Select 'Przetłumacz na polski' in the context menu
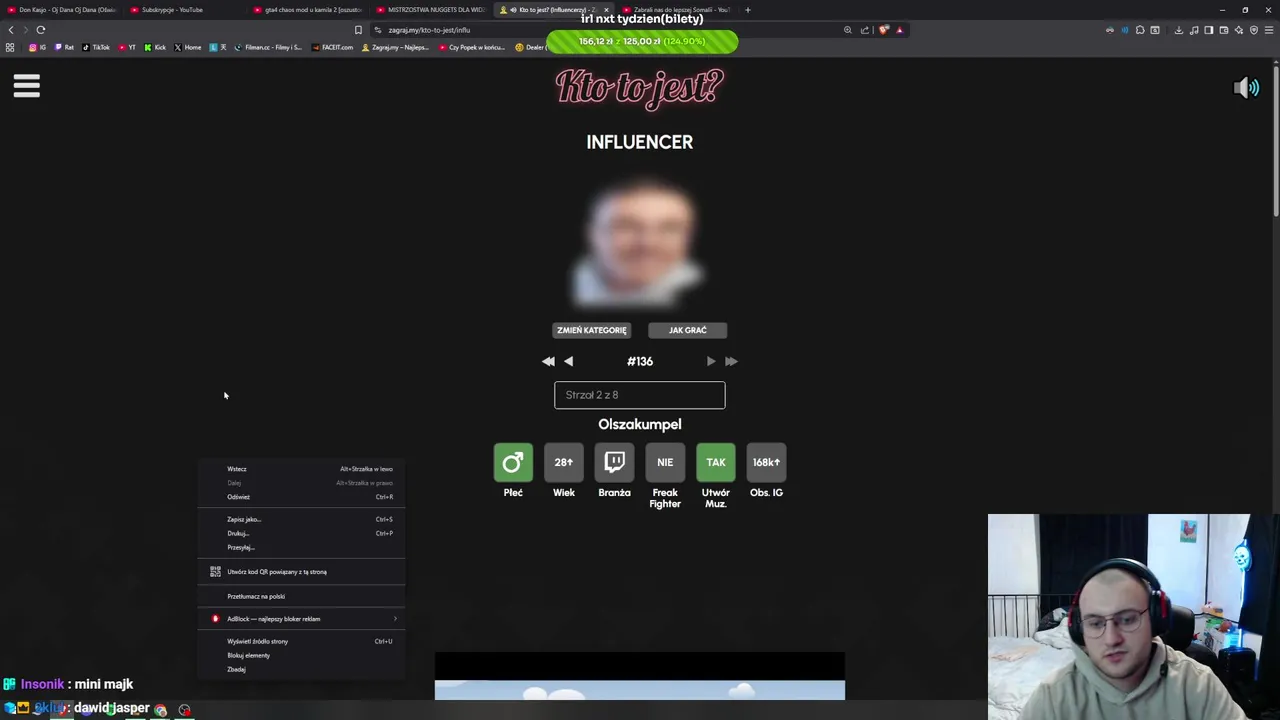1280x720 pixels. point(301,597)
